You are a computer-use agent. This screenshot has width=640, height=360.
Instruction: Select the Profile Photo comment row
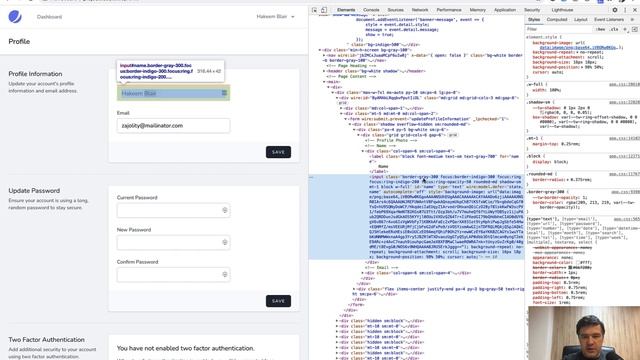[391, 140]
